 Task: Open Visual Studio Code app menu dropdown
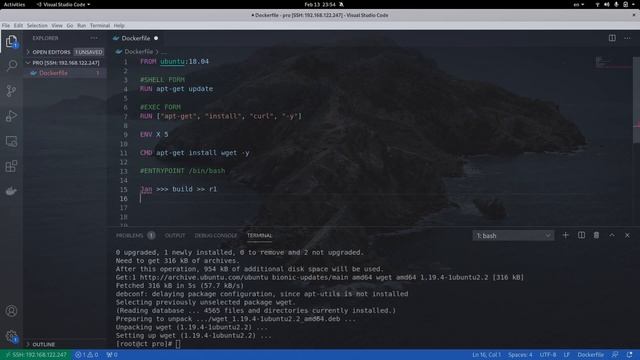63,4
